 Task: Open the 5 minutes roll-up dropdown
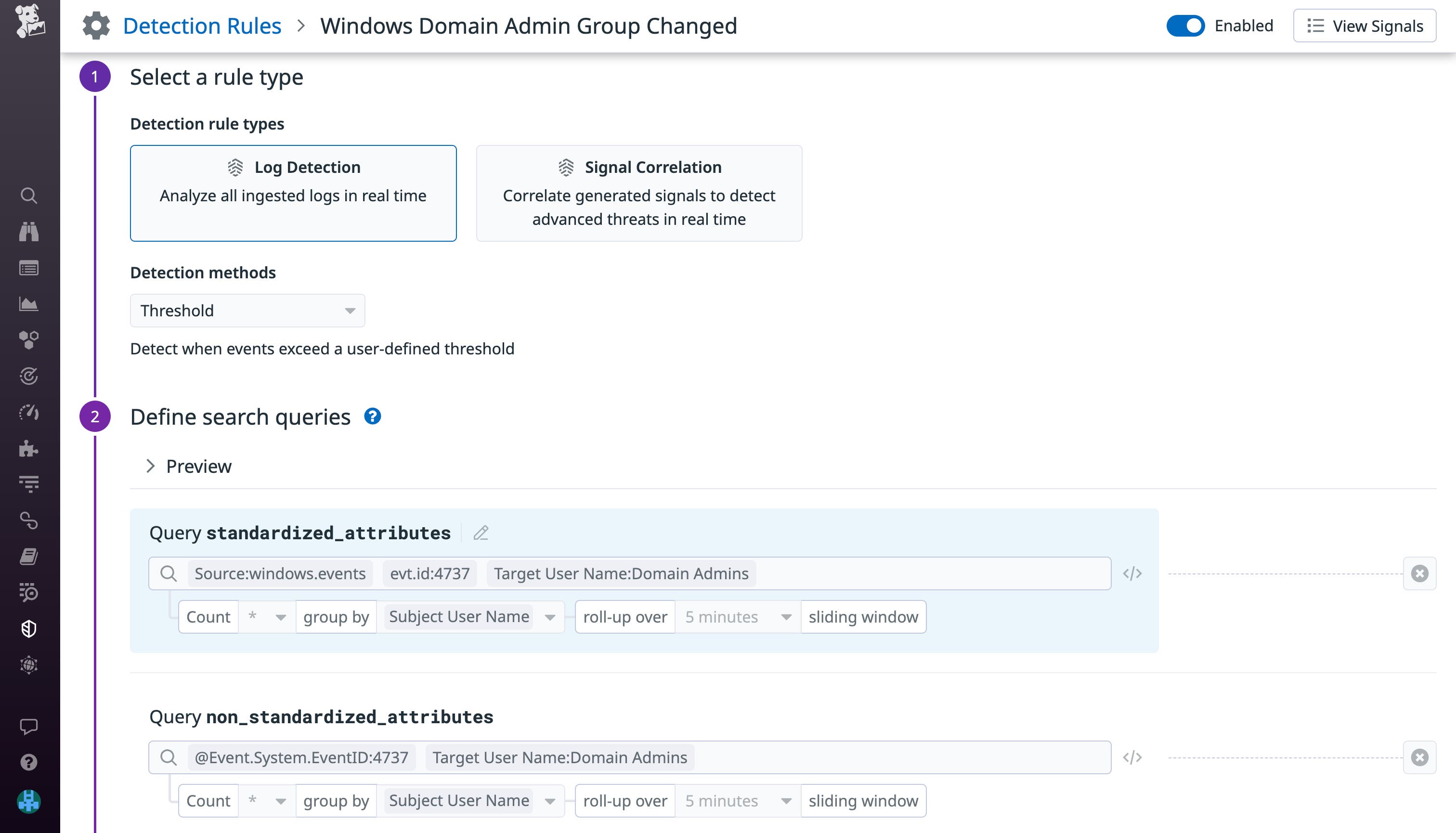click(x=737, y=617)
